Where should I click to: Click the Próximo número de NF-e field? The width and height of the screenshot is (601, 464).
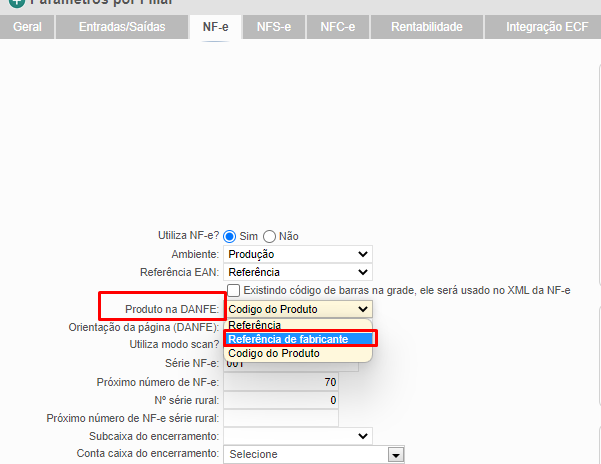click(281, 382)
